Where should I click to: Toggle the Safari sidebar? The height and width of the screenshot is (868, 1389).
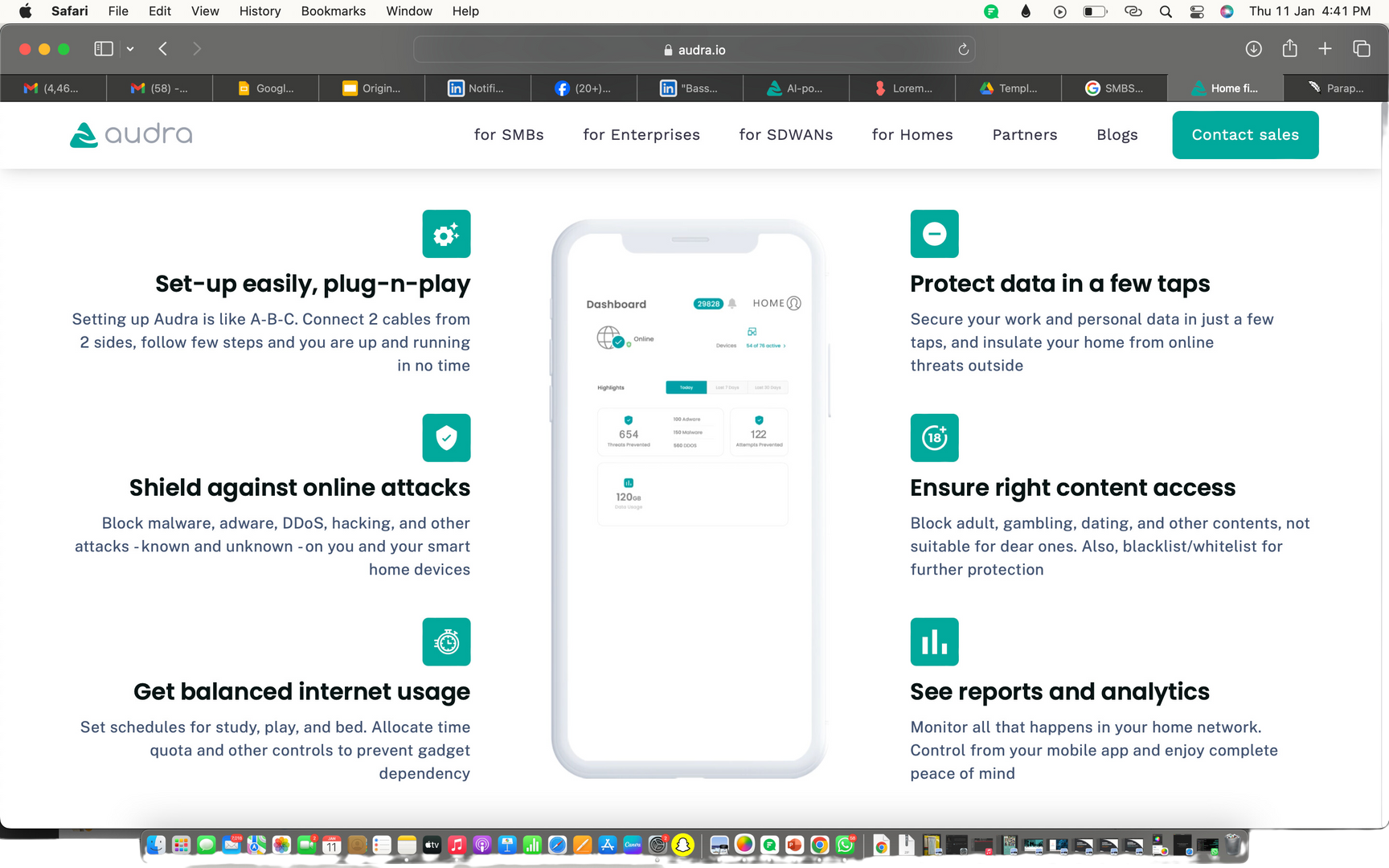click(x=104, y=49)
